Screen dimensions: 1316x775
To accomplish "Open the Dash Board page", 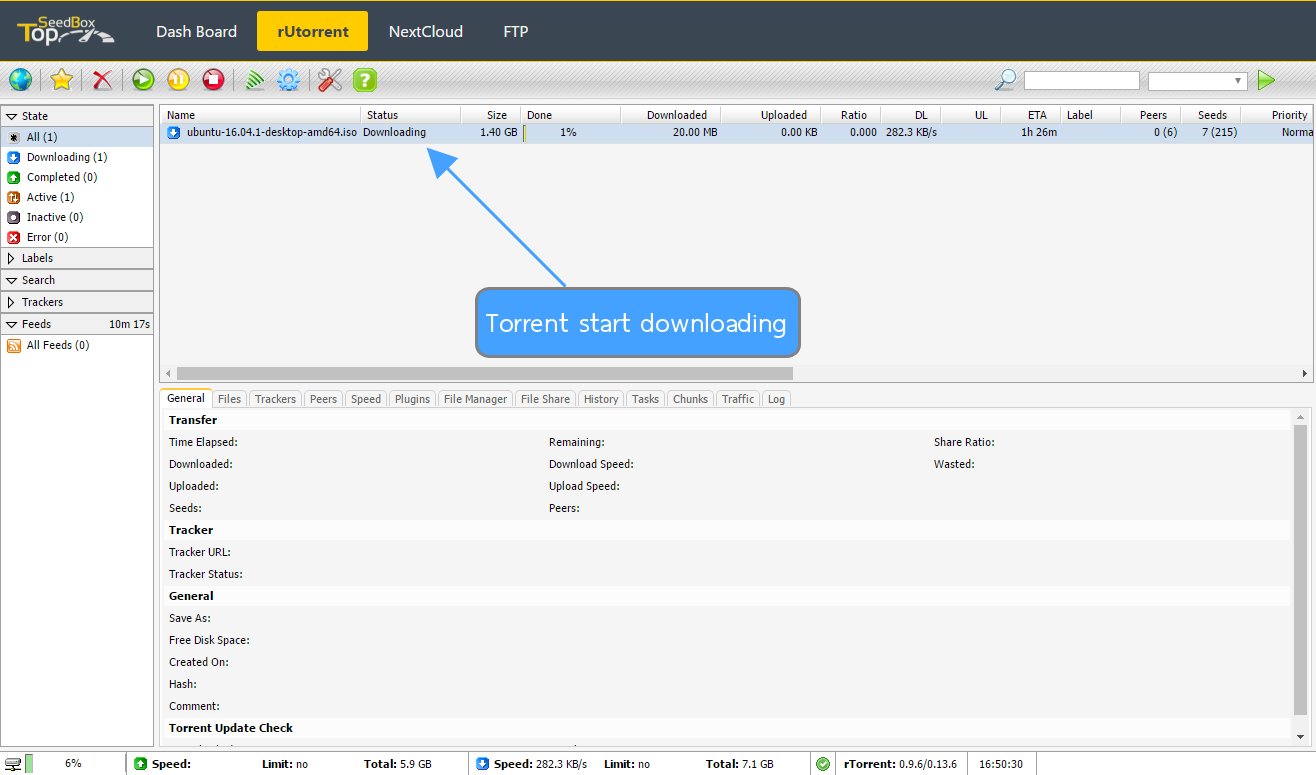I will (196, 31).
